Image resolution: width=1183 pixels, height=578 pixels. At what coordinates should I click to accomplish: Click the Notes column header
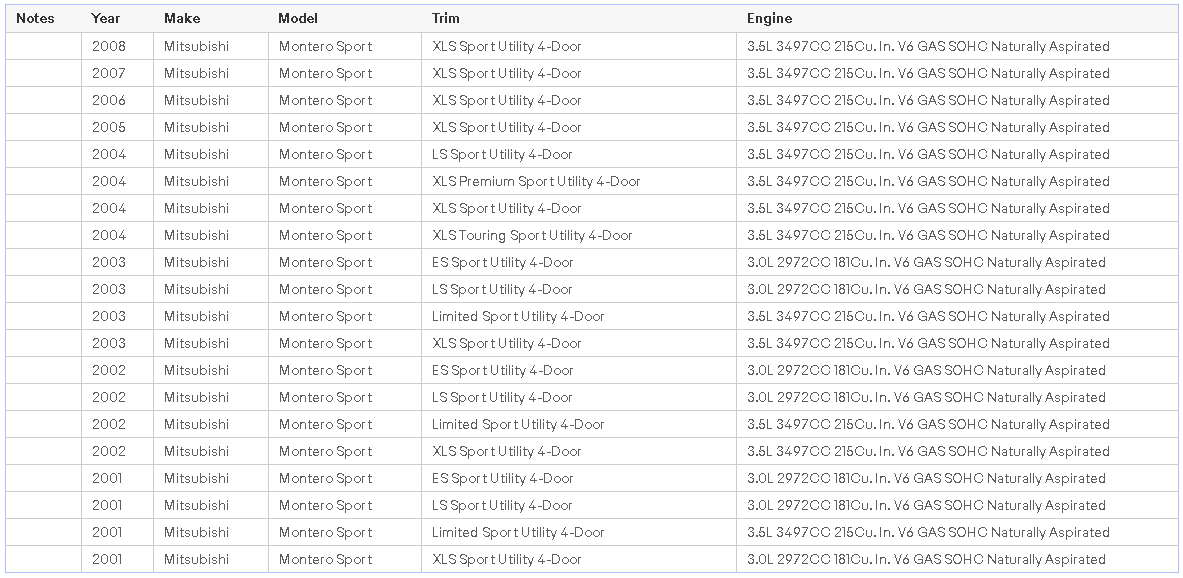point(35,18)
